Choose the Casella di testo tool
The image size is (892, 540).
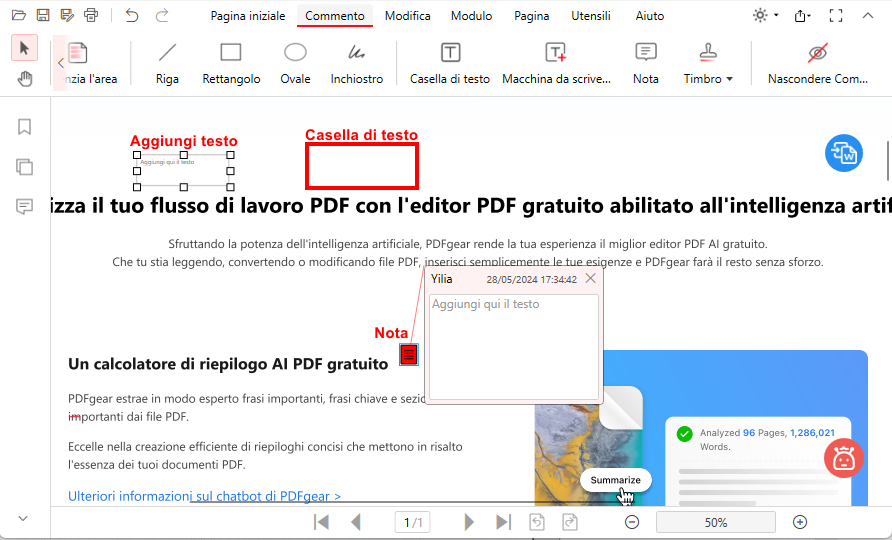pyautogui.click(x=450, y=64)
